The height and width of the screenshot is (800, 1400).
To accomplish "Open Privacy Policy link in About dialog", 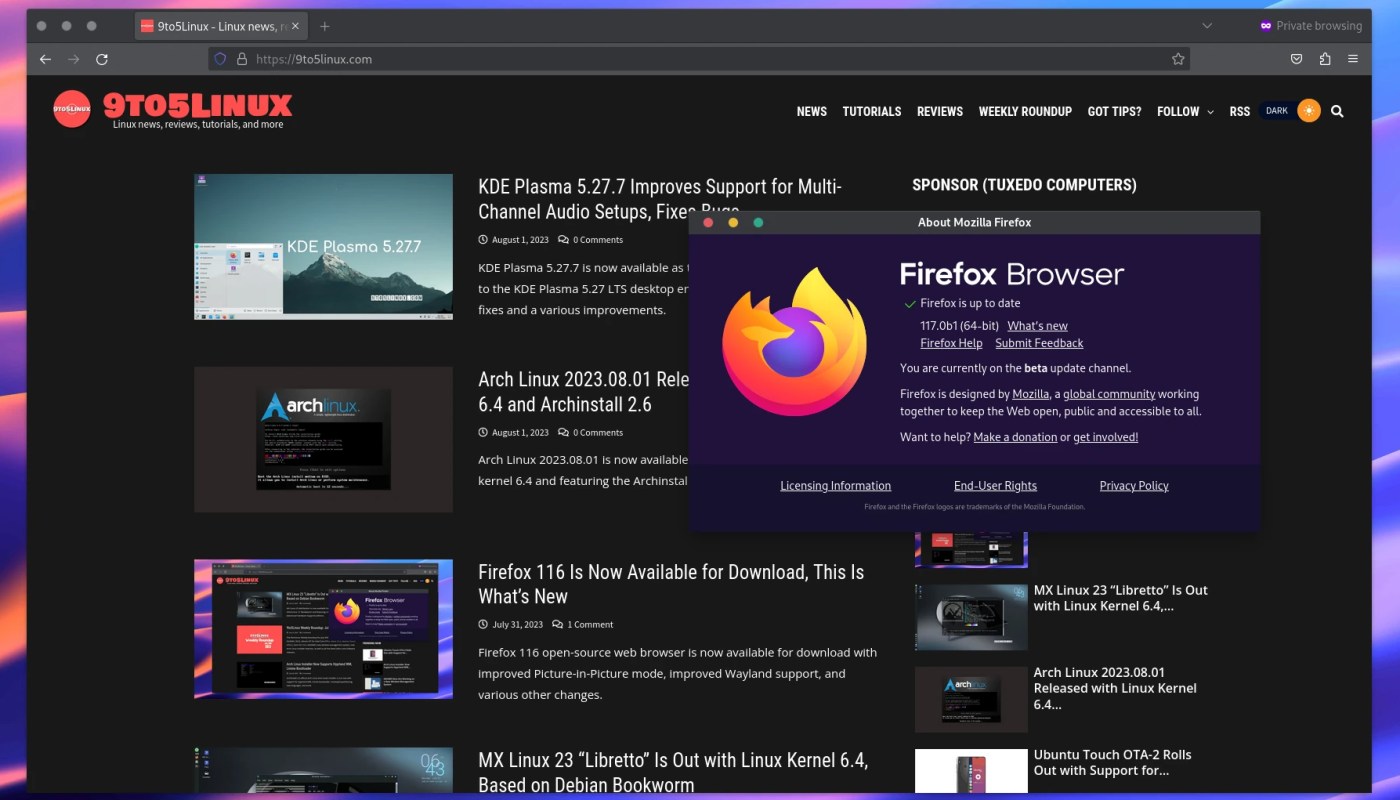I will [x=1134, y=486].
